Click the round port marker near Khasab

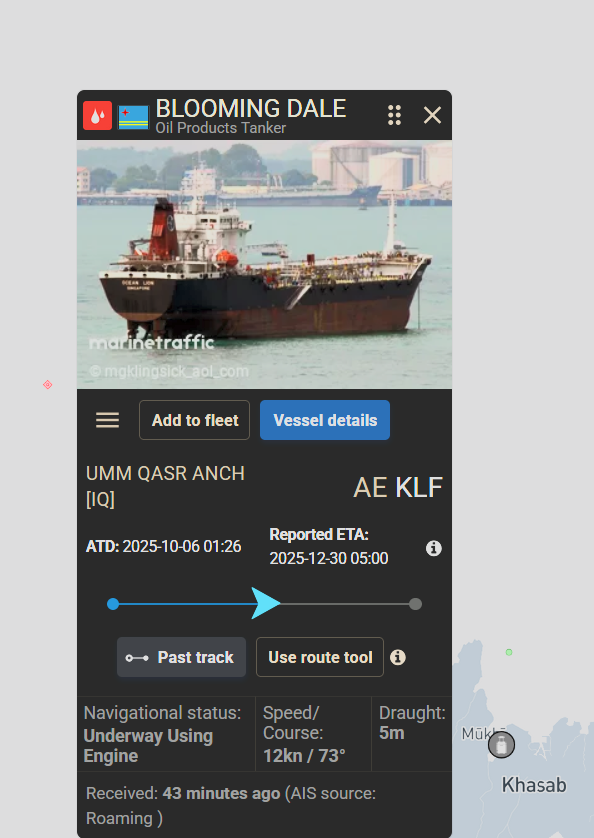[x=502, y=744]
